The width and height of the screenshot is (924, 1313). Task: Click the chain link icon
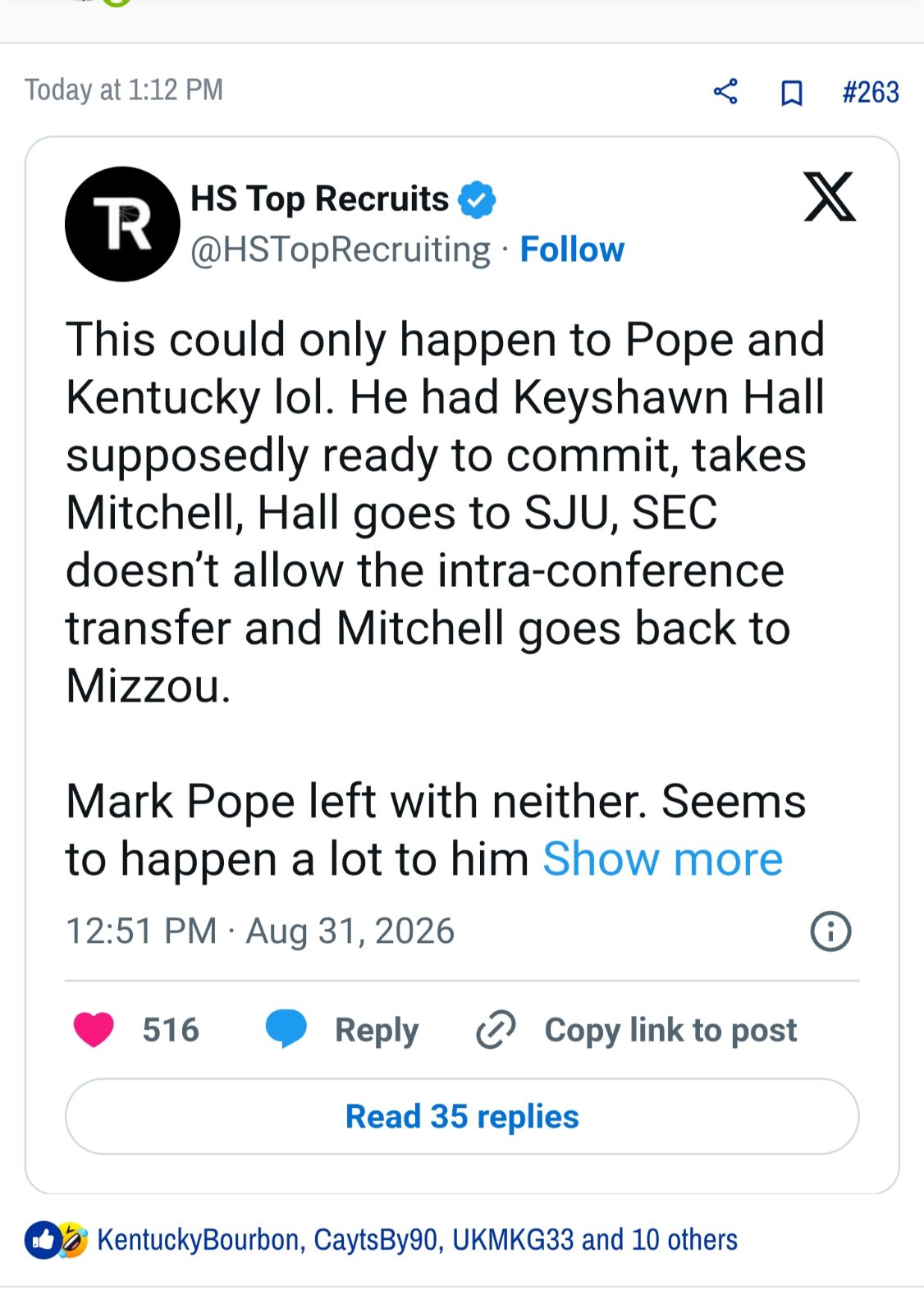tap(496, 1030)
